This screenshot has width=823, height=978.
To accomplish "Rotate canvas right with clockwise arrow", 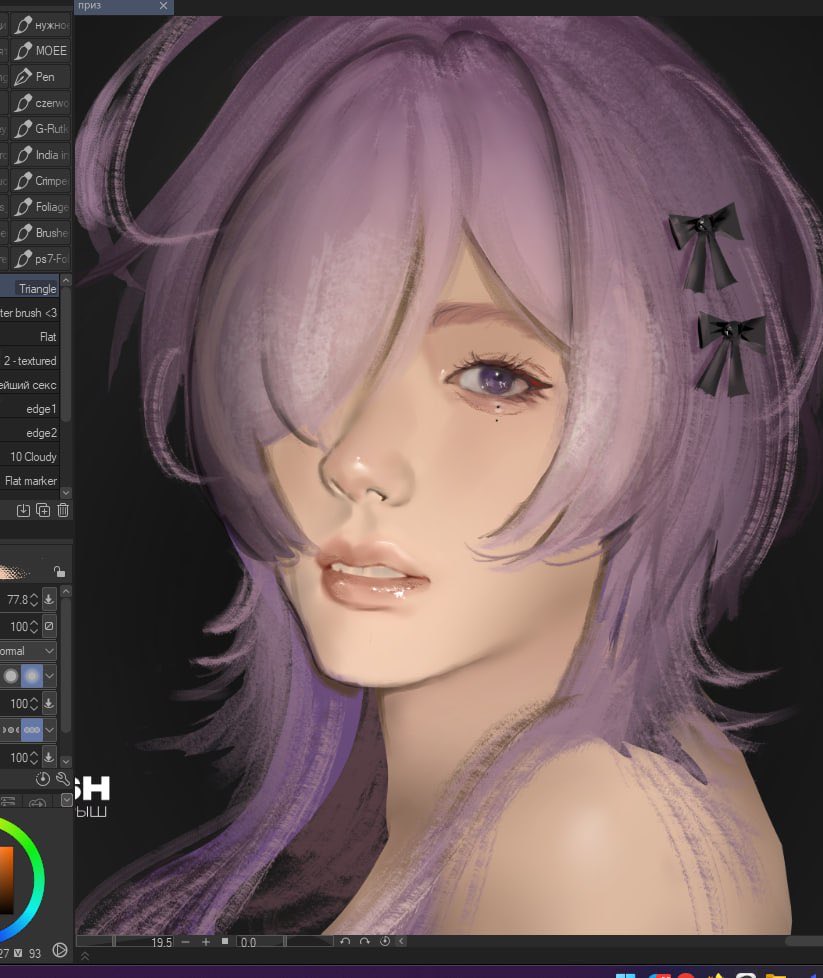I will (x=365, y=941).
